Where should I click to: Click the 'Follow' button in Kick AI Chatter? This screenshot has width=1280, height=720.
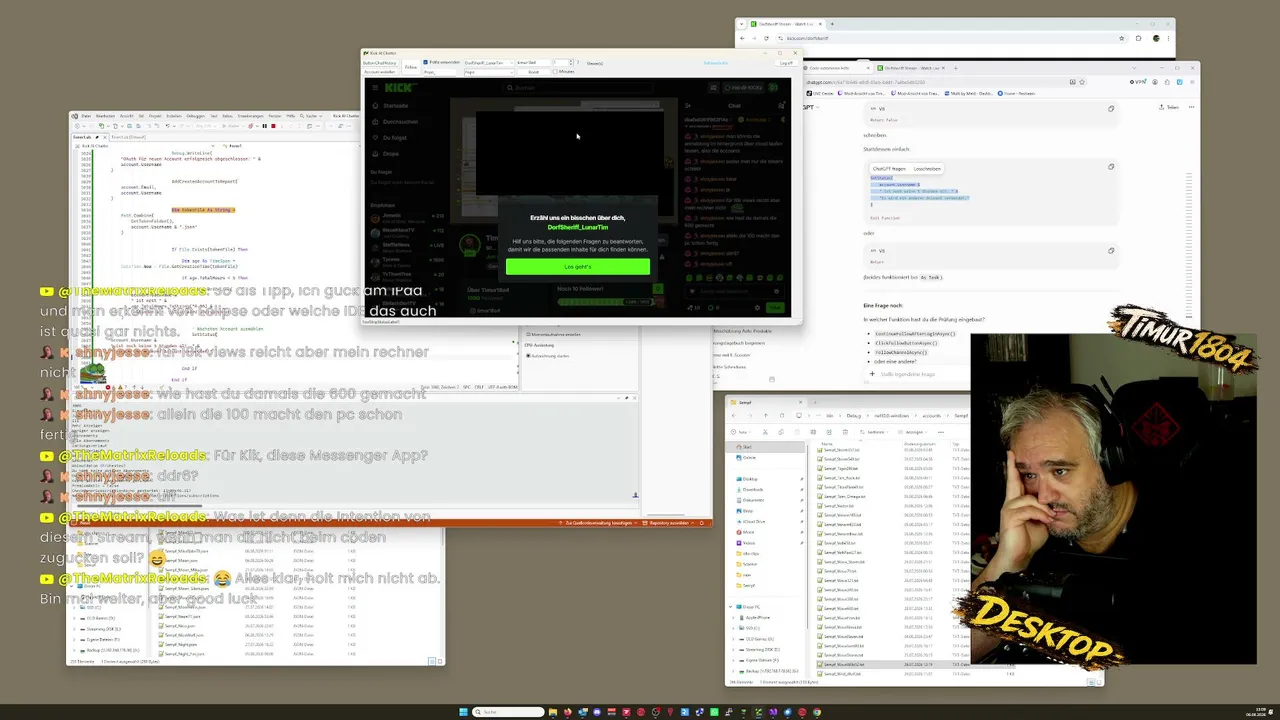coord(411,67)
